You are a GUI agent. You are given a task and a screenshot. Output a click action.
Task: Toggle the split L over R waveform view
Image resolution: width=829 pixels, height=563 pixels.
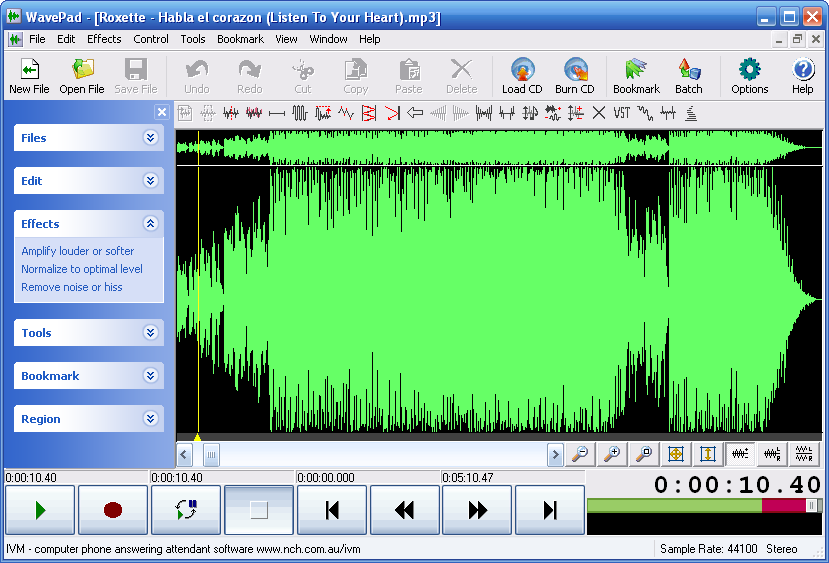pyautogui.click(x=804, y=454)
